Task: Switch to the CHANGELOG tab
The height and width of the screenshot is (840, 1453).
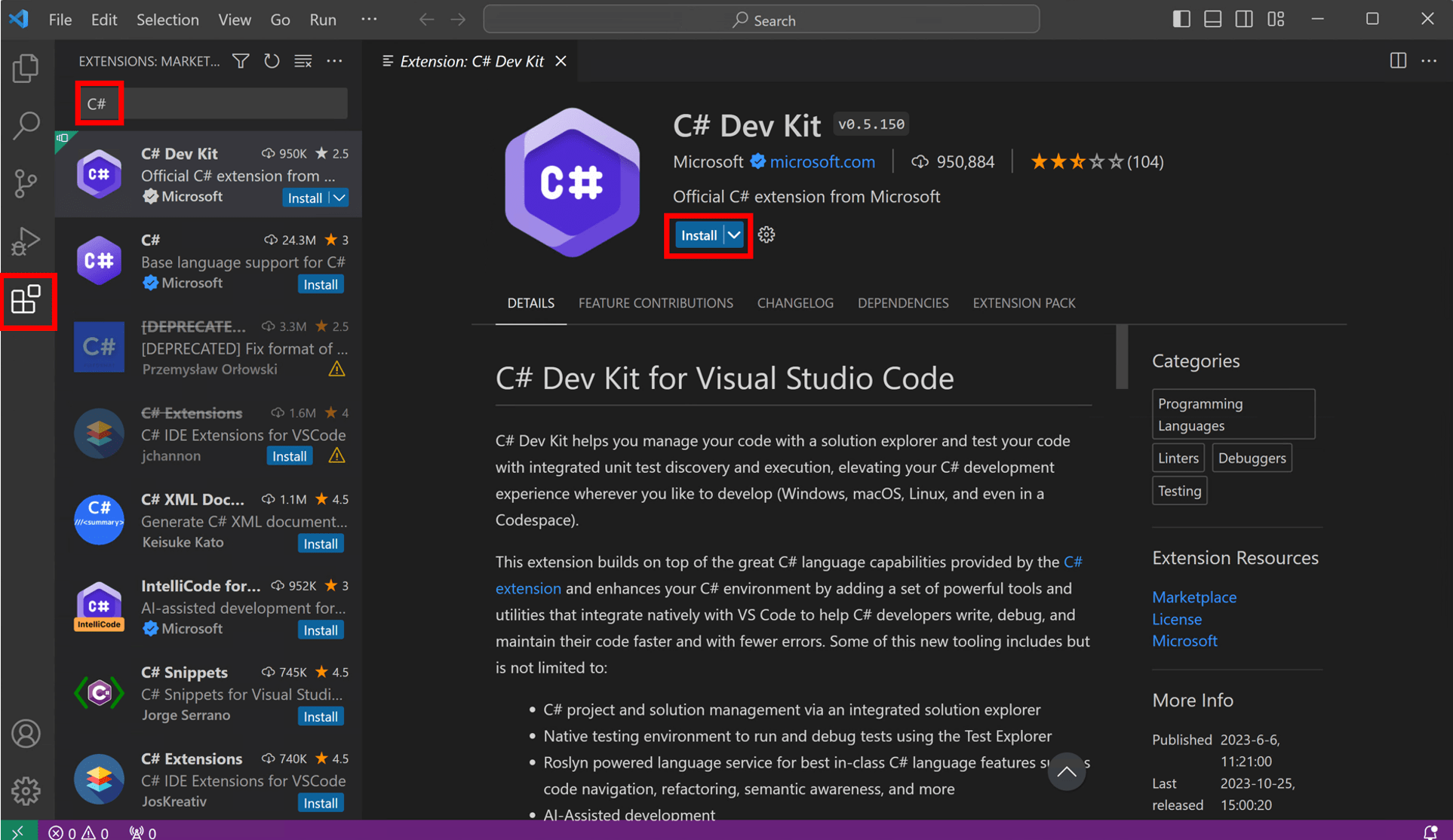Action: (x=795, y=302)
